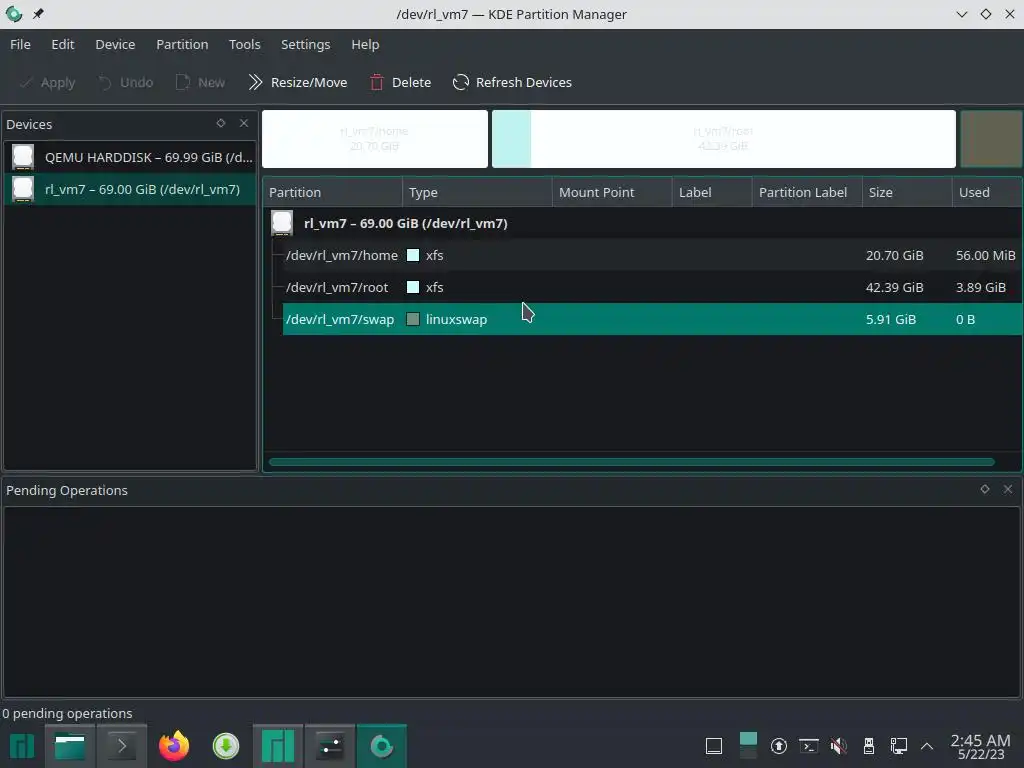Click the root block in the partition graph
1024x768 pixels.
[x=724, y=138]
